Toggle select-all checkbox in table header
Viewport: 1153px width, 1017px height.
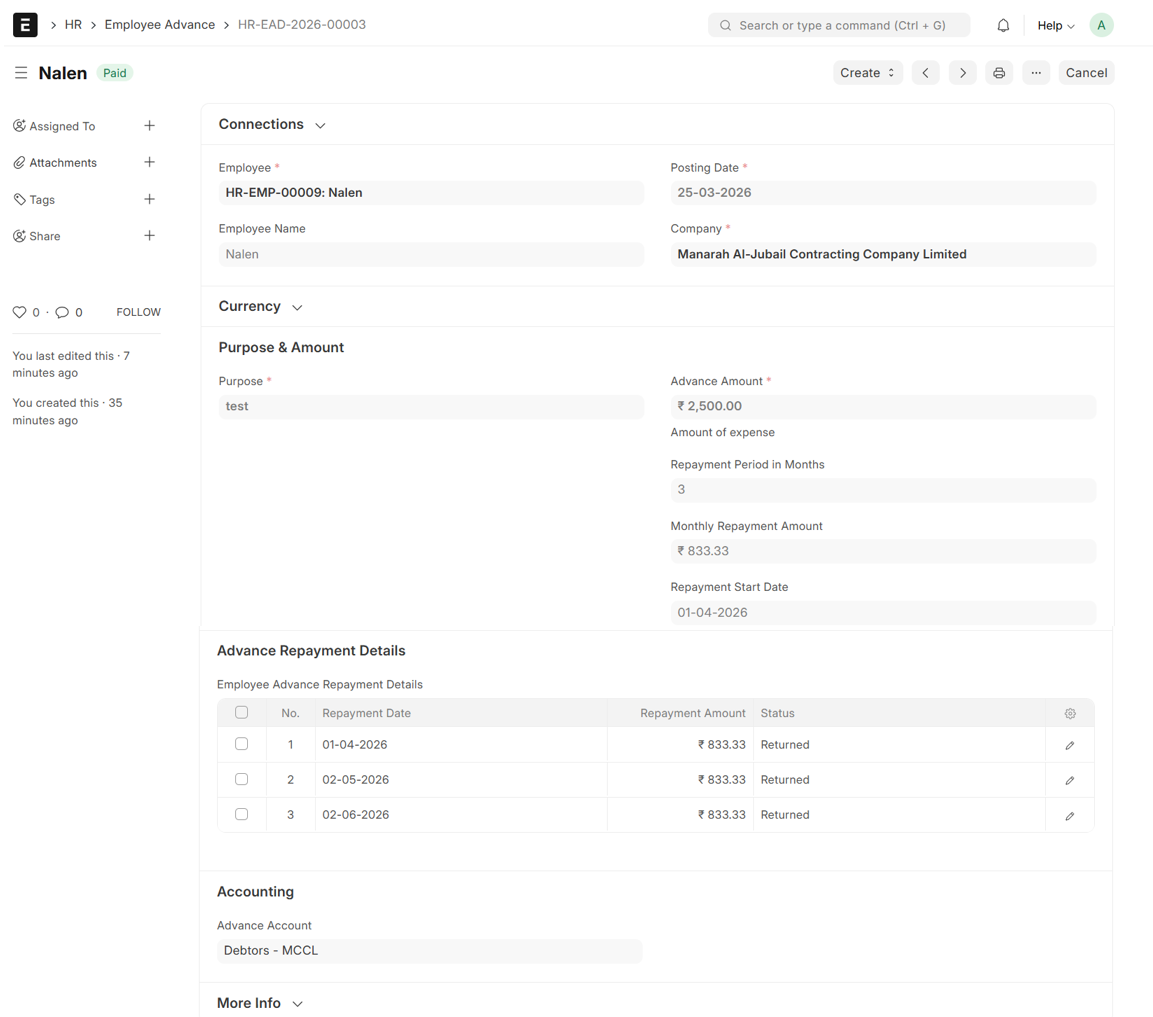pos(241,713)
